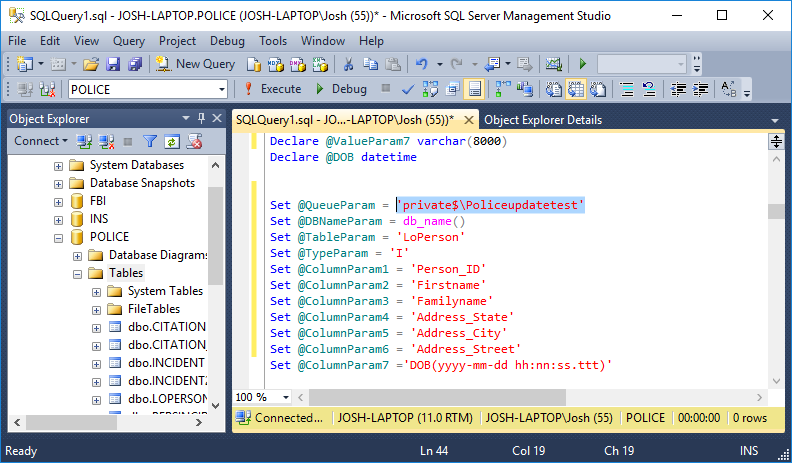Click the Execute query button
This screenshot has height=463, width=792.
270,89
